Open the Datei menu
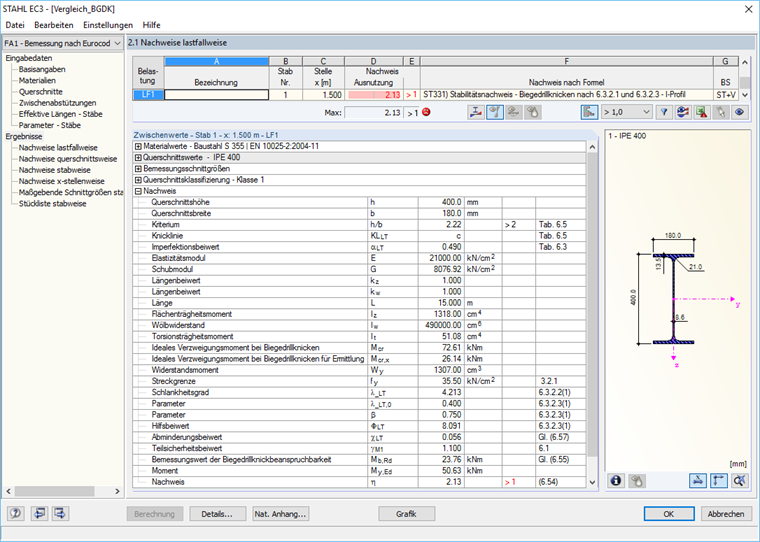760x542 pixels. click(x=15, y=25)
